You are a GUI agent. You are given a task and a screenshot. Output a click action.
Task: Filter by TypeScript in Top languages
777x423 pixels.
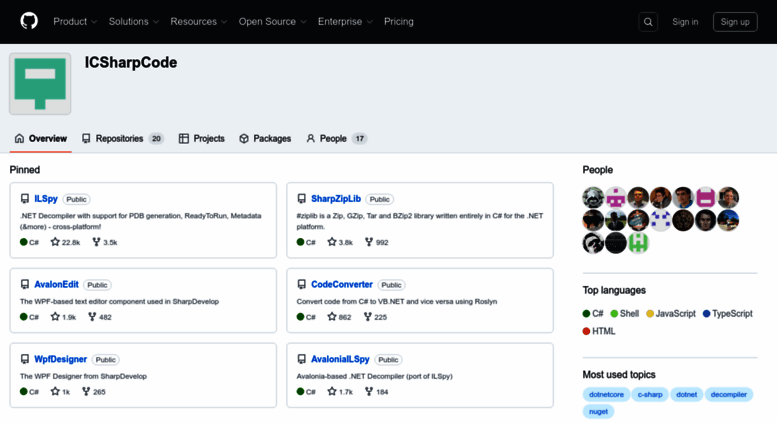pyautogui.click(x=727, y=314)
